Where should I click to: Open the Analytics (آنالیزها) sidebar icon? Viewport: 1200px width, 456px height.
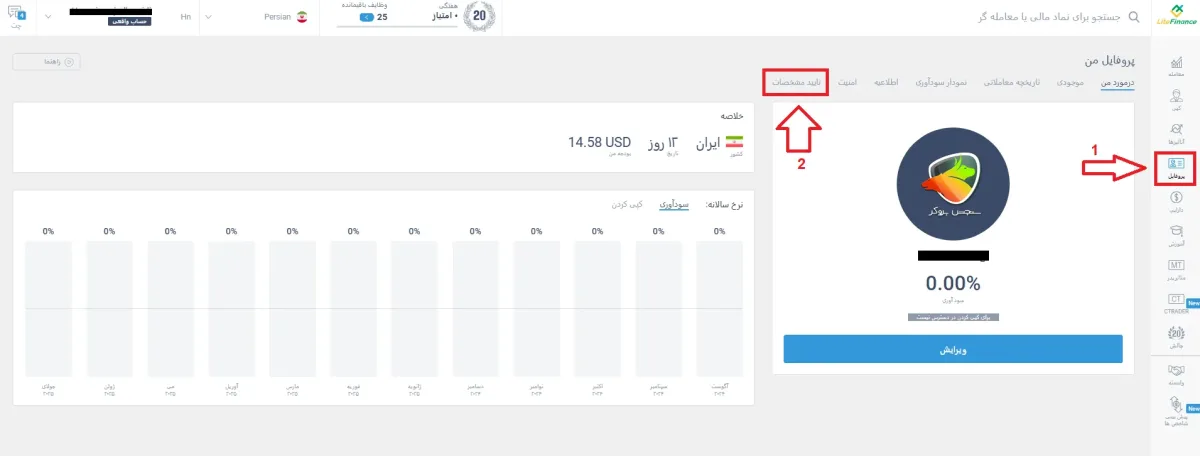pos(1175,133)
